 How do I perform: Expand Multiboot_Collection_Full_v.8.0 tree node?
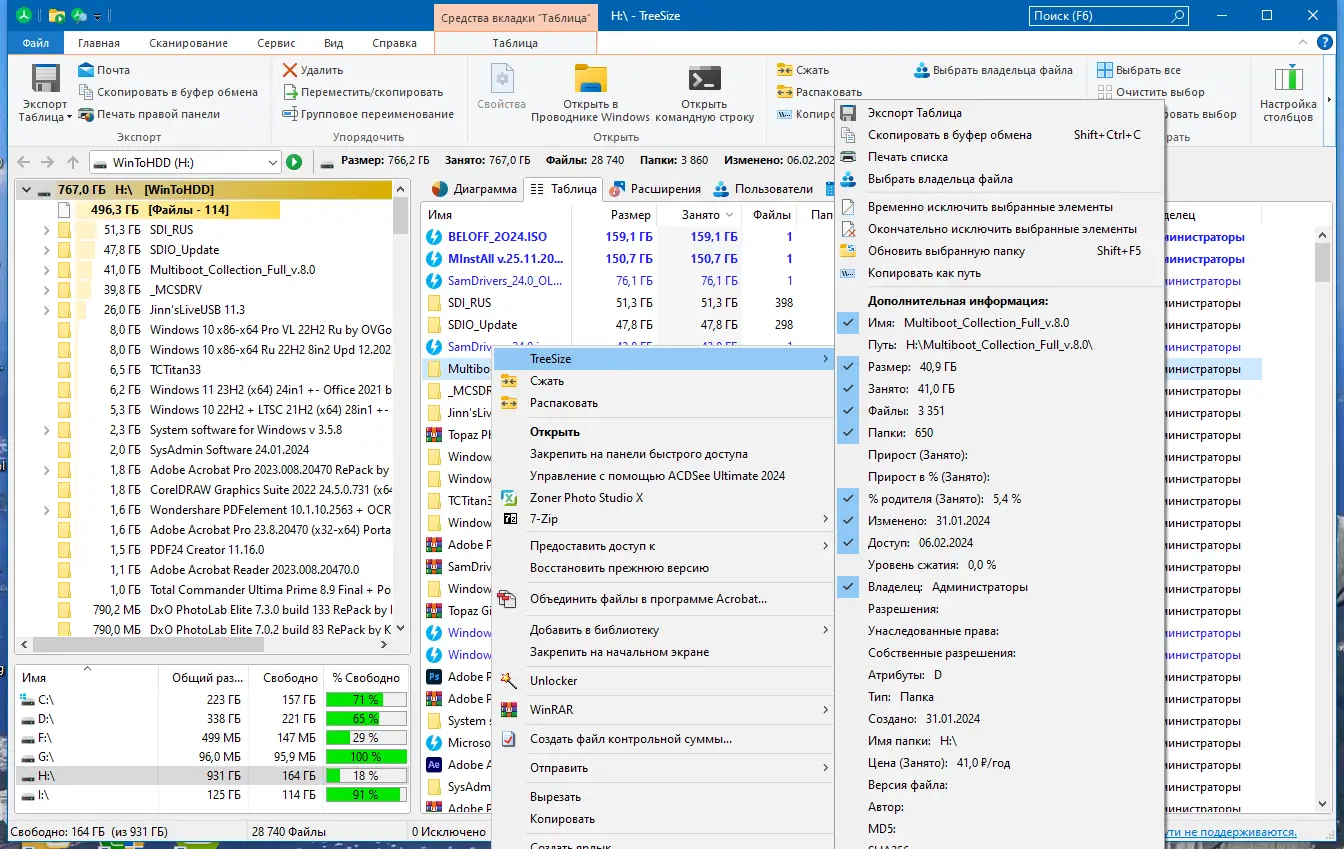(x=47, y=270)
